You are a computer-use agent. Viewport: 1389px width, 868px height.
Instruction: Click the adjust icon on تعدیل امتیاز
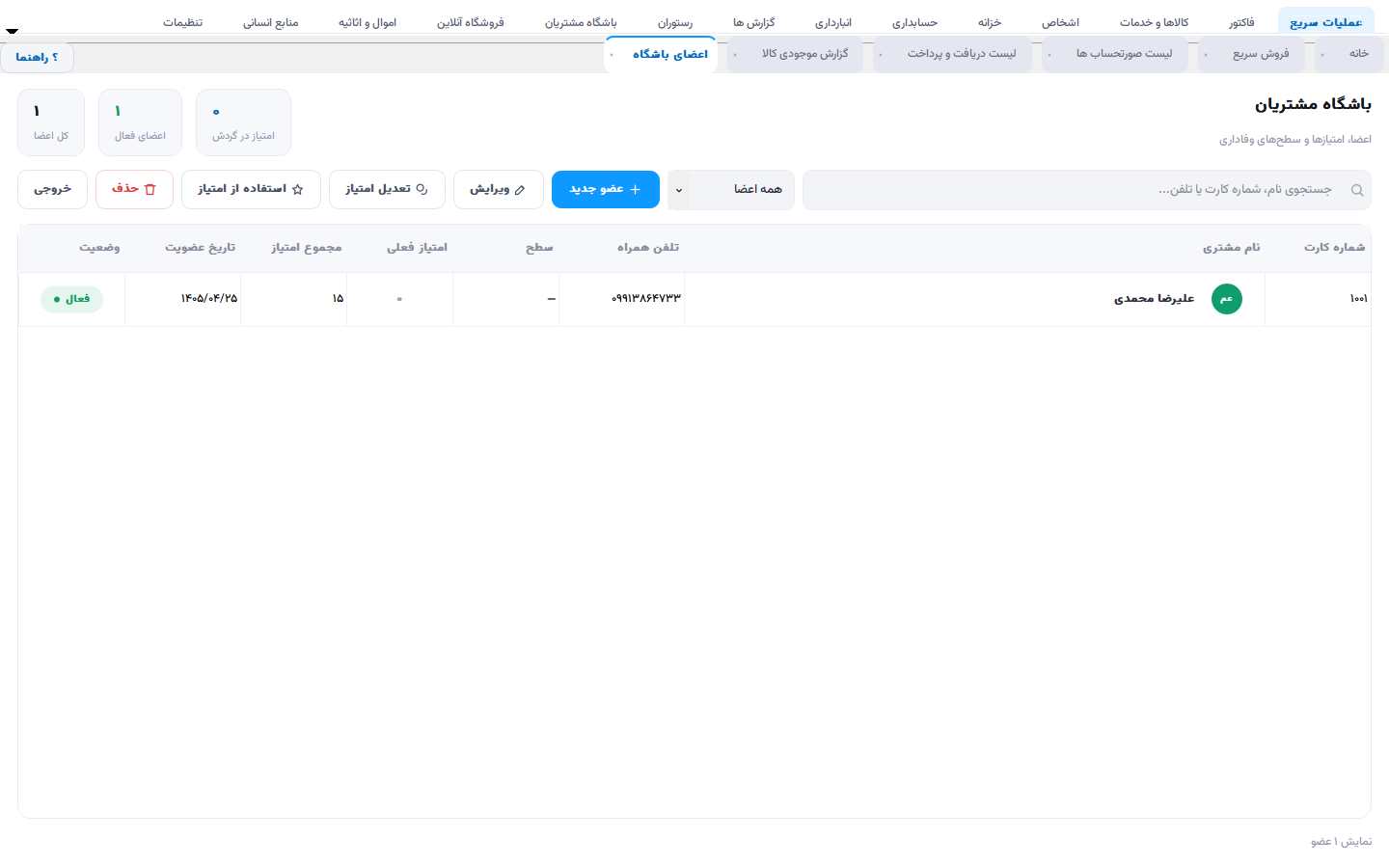click(422, 190)
